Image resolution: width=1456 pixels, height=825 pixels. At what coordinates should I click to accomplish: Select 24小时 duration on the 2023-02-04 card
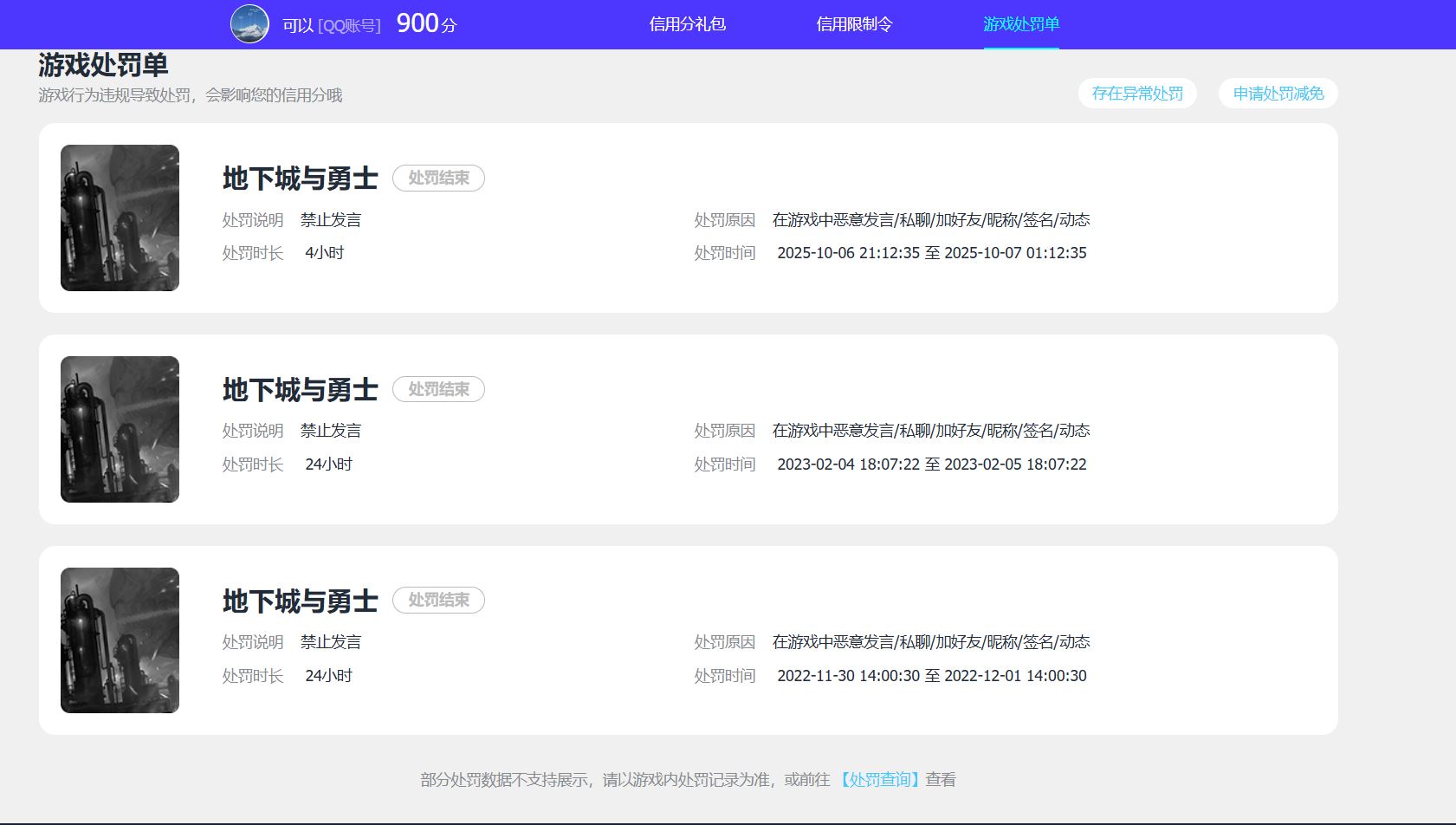coord(329,464)
